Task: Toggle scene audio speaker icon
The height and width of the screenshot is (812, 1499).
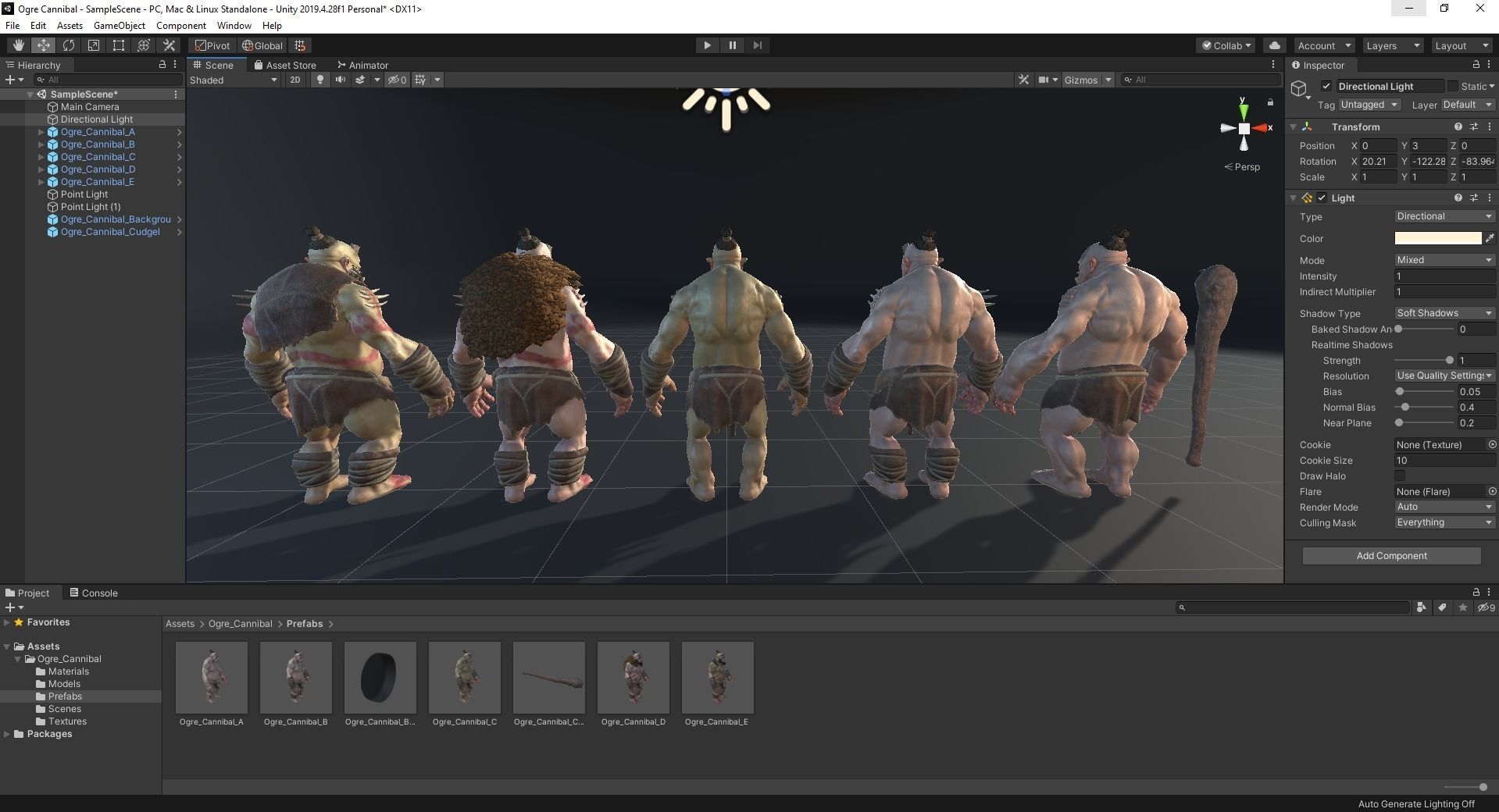Action: pos(340,80)
